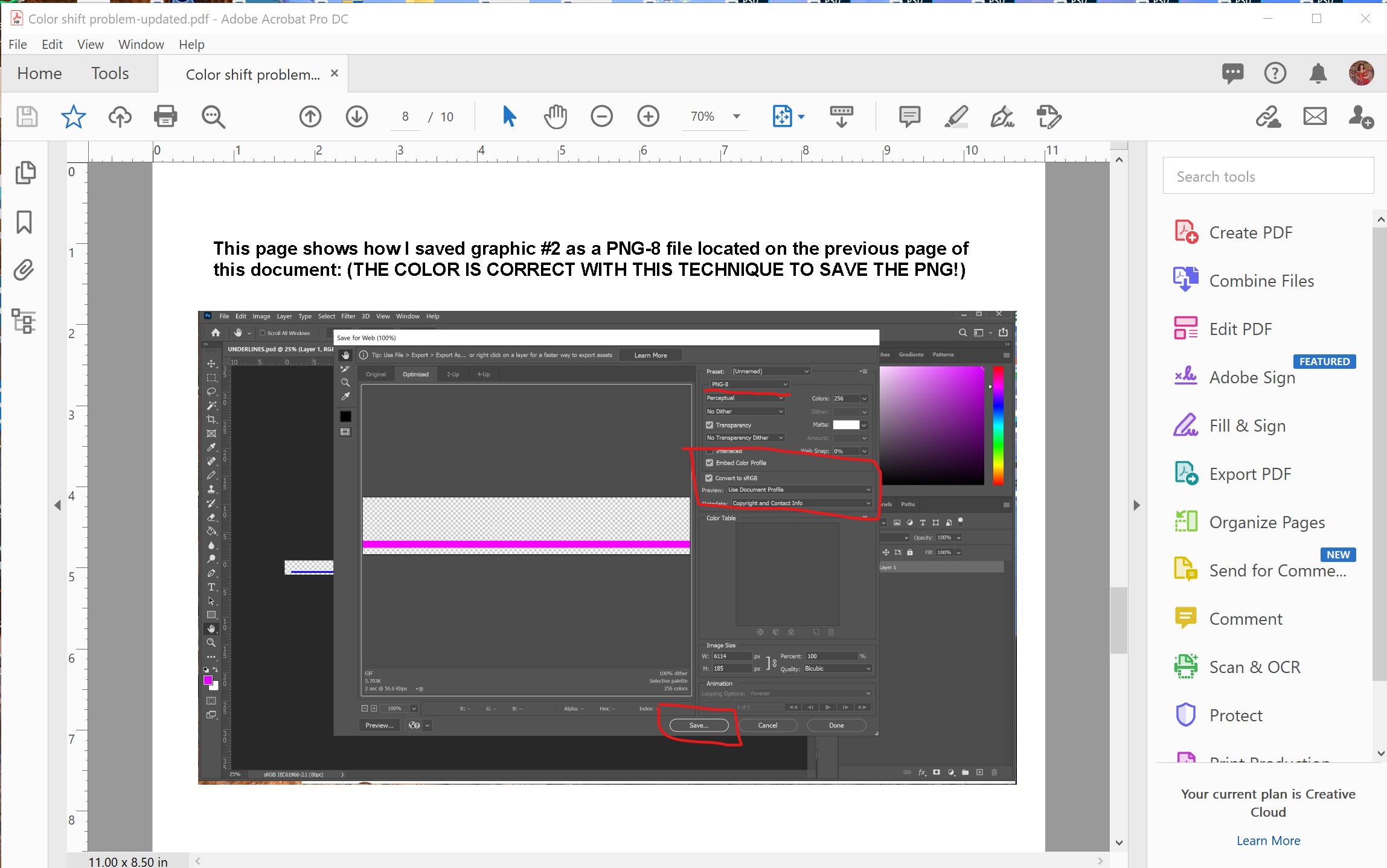The height and width of the screenshot is (868, 1387).
Task: Add this document to favorites
Action: coord(73,116)
